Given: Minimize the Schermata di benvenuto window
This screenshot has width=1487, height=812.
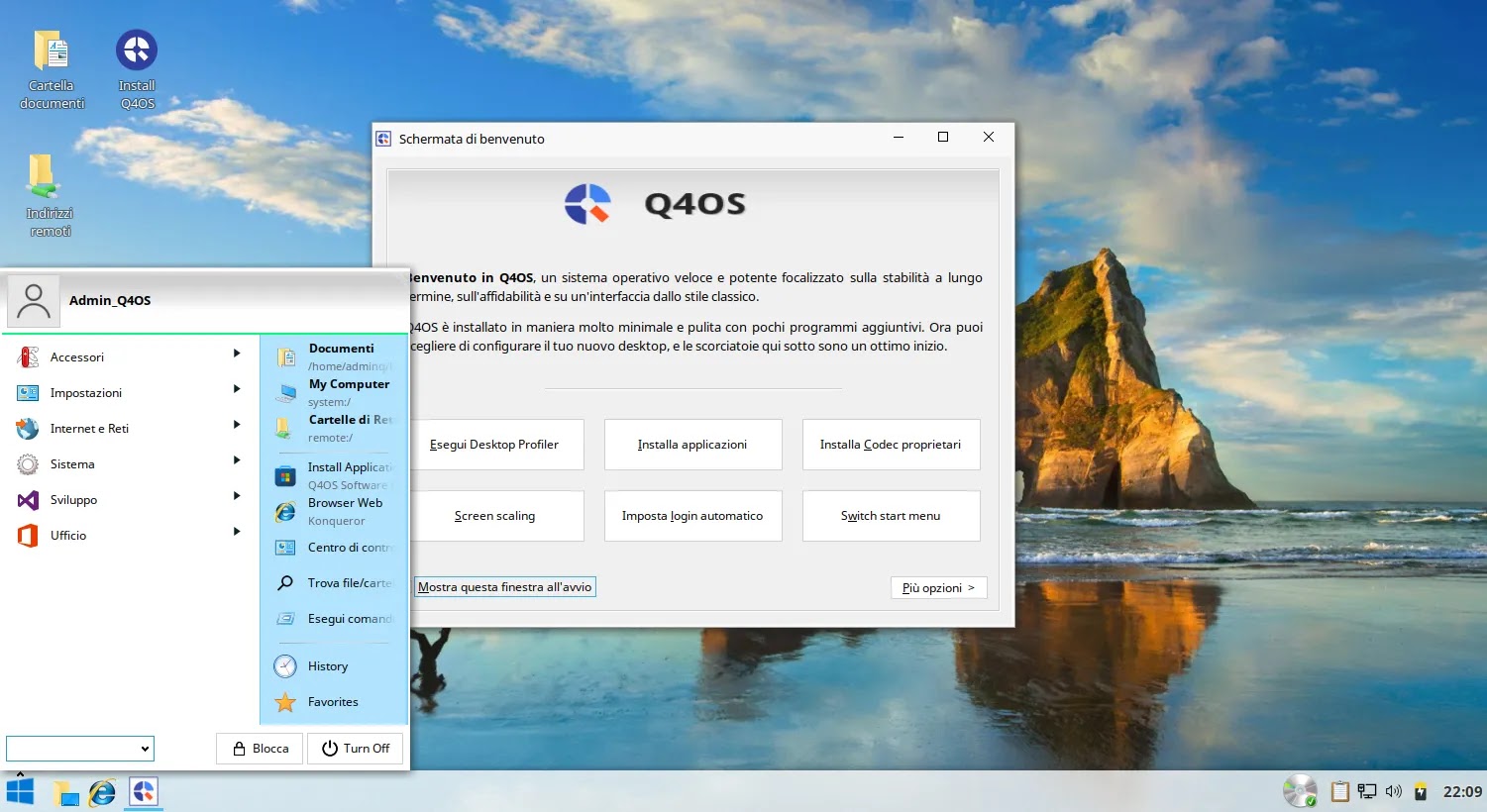Looking at the screenshot, I should pos(899,138).
